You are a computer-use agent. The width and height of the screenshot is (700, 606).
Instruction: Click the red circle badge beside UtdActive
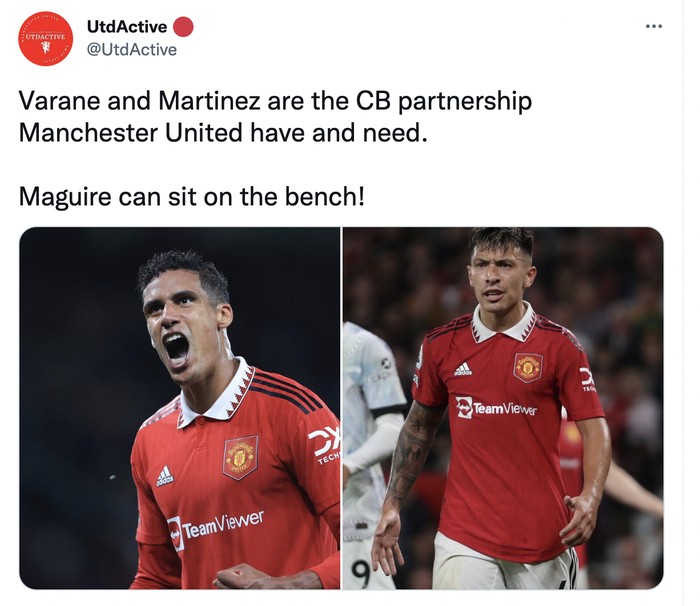183,27
